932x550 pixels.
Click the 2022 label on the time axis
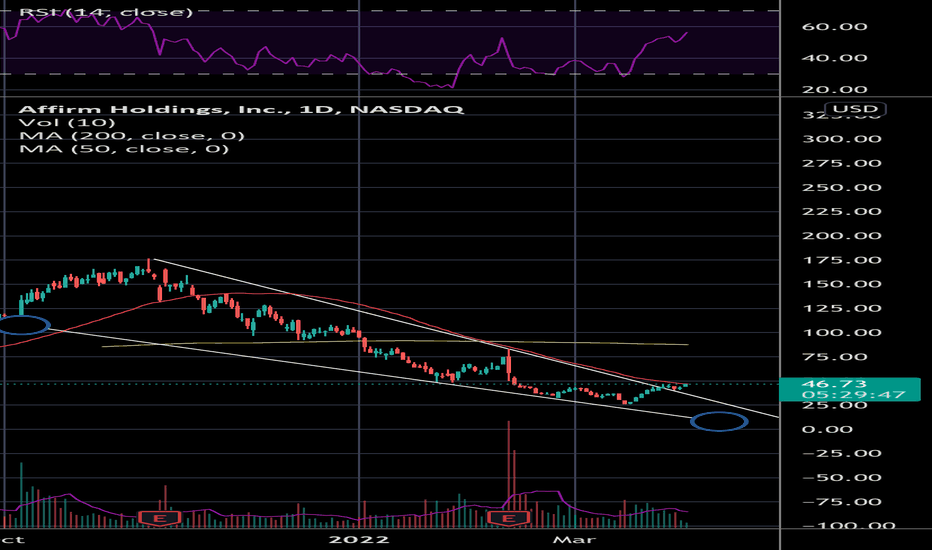[x=359, y=540]
